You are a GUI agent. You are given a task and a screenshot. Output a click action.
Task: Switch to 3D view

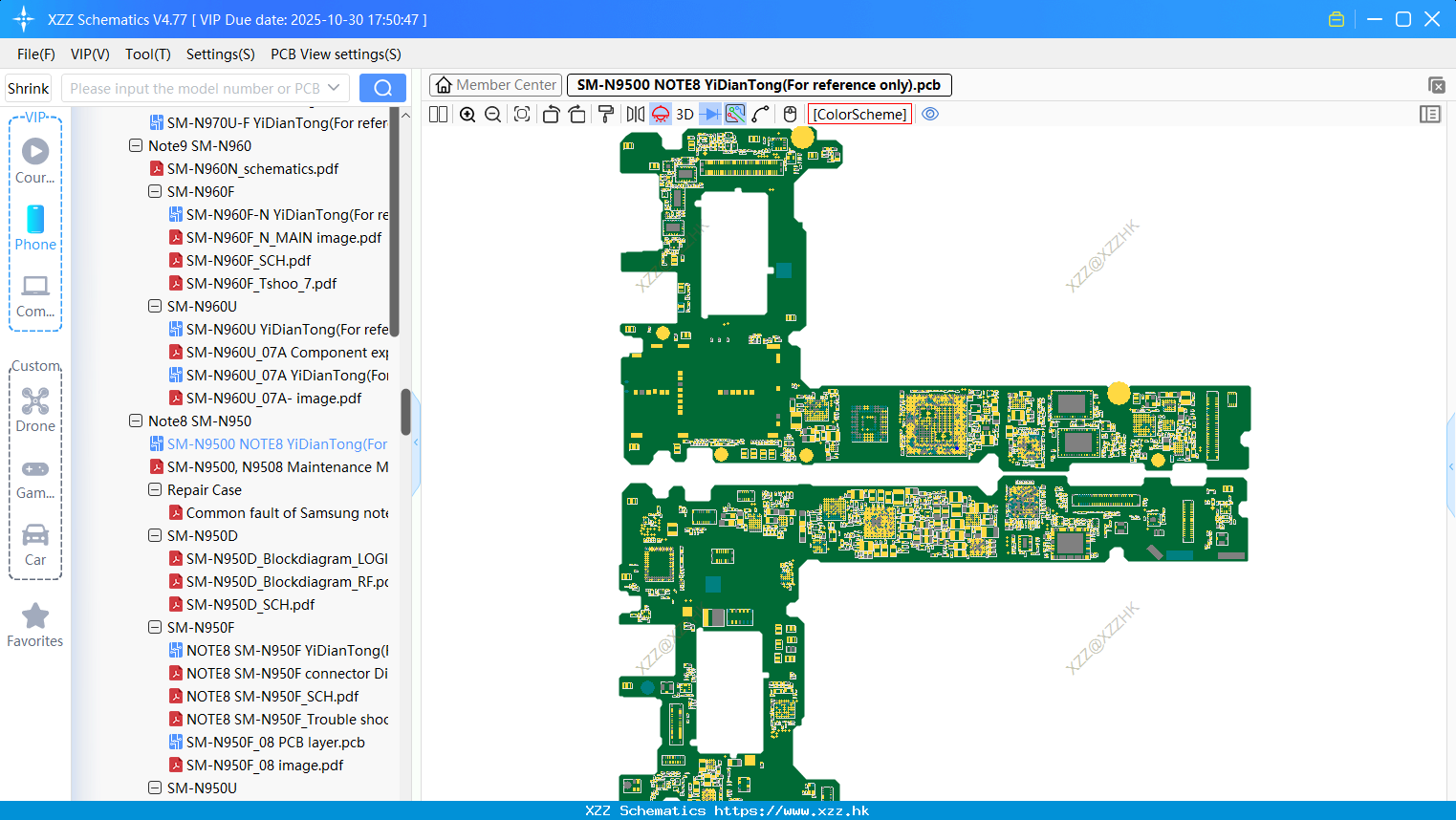click(685, 114)
